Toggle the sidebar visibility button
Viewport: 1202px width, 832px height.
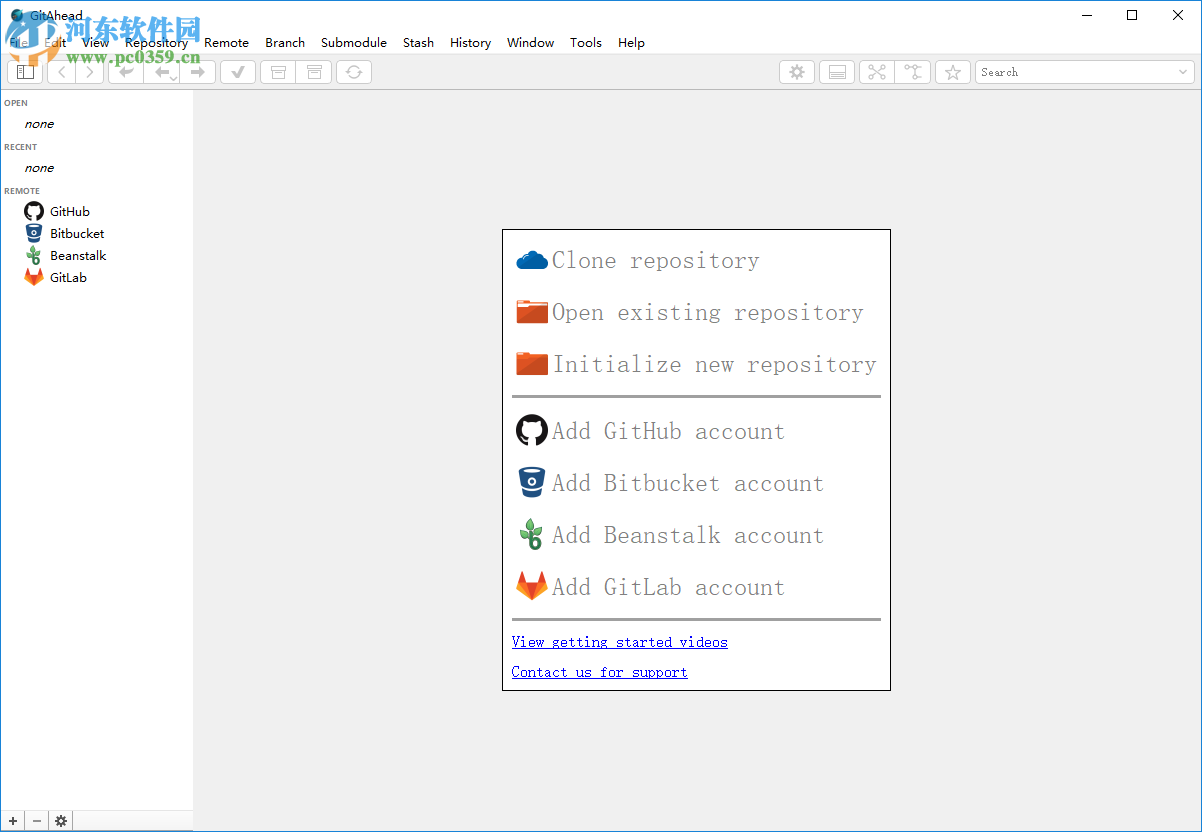point(25,72)
